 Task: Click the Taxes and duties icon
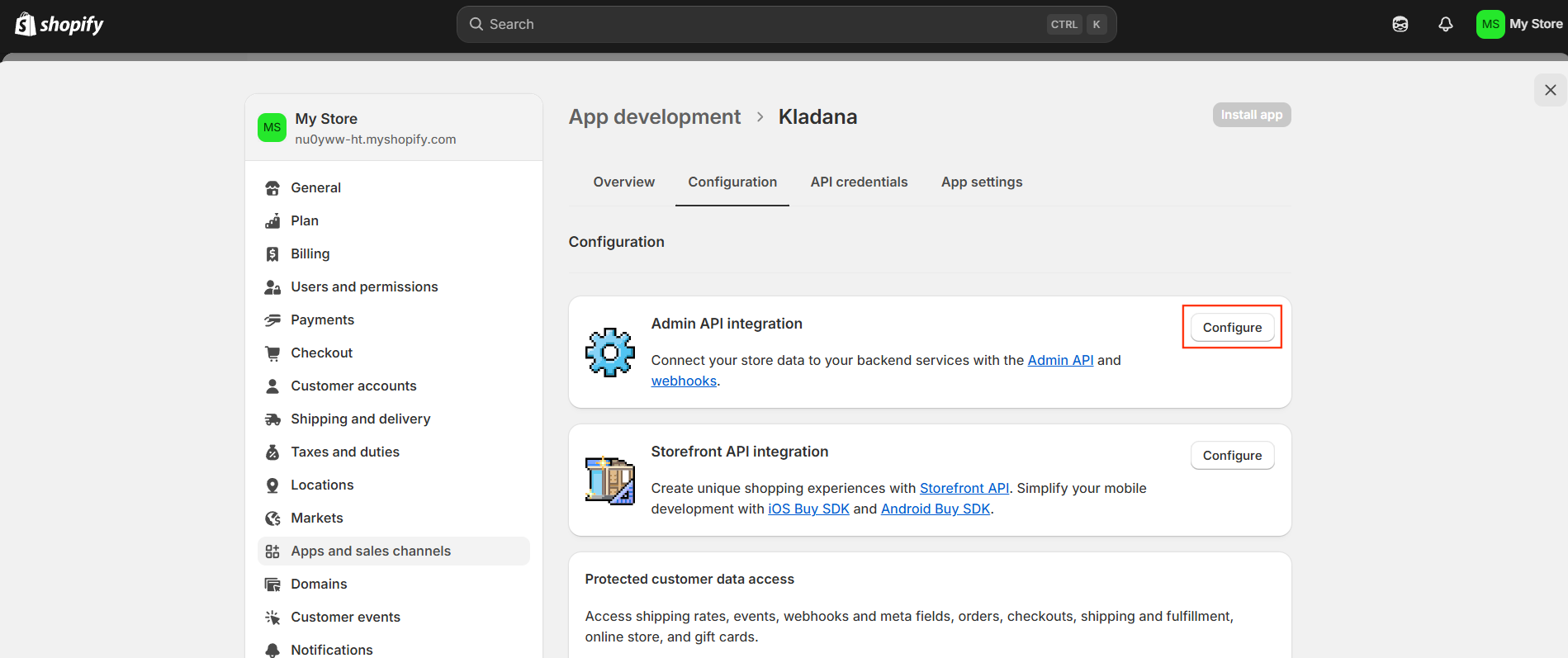(272, 452)
